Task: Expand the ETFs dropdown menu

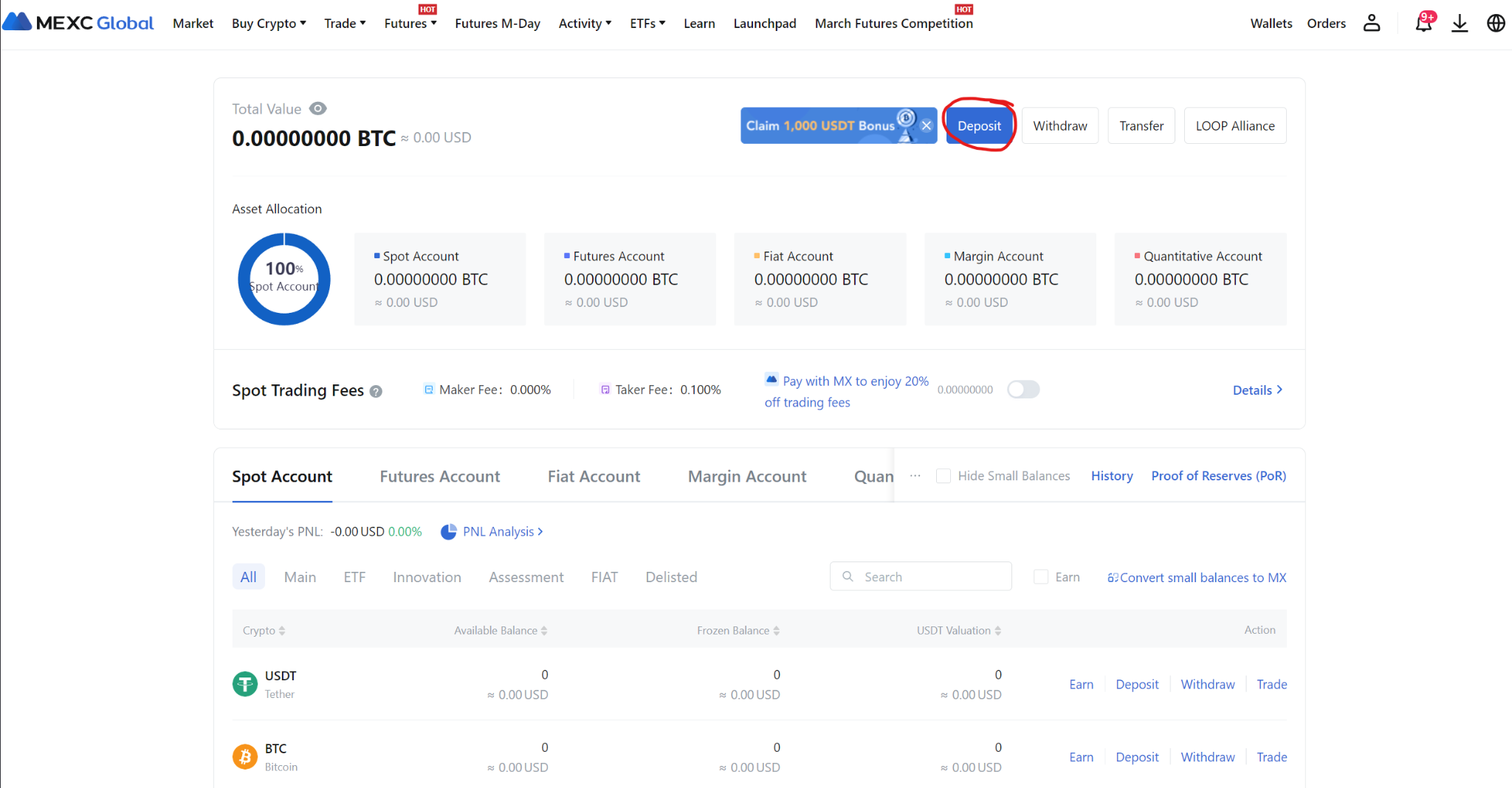Action: (x=647, y=24)
